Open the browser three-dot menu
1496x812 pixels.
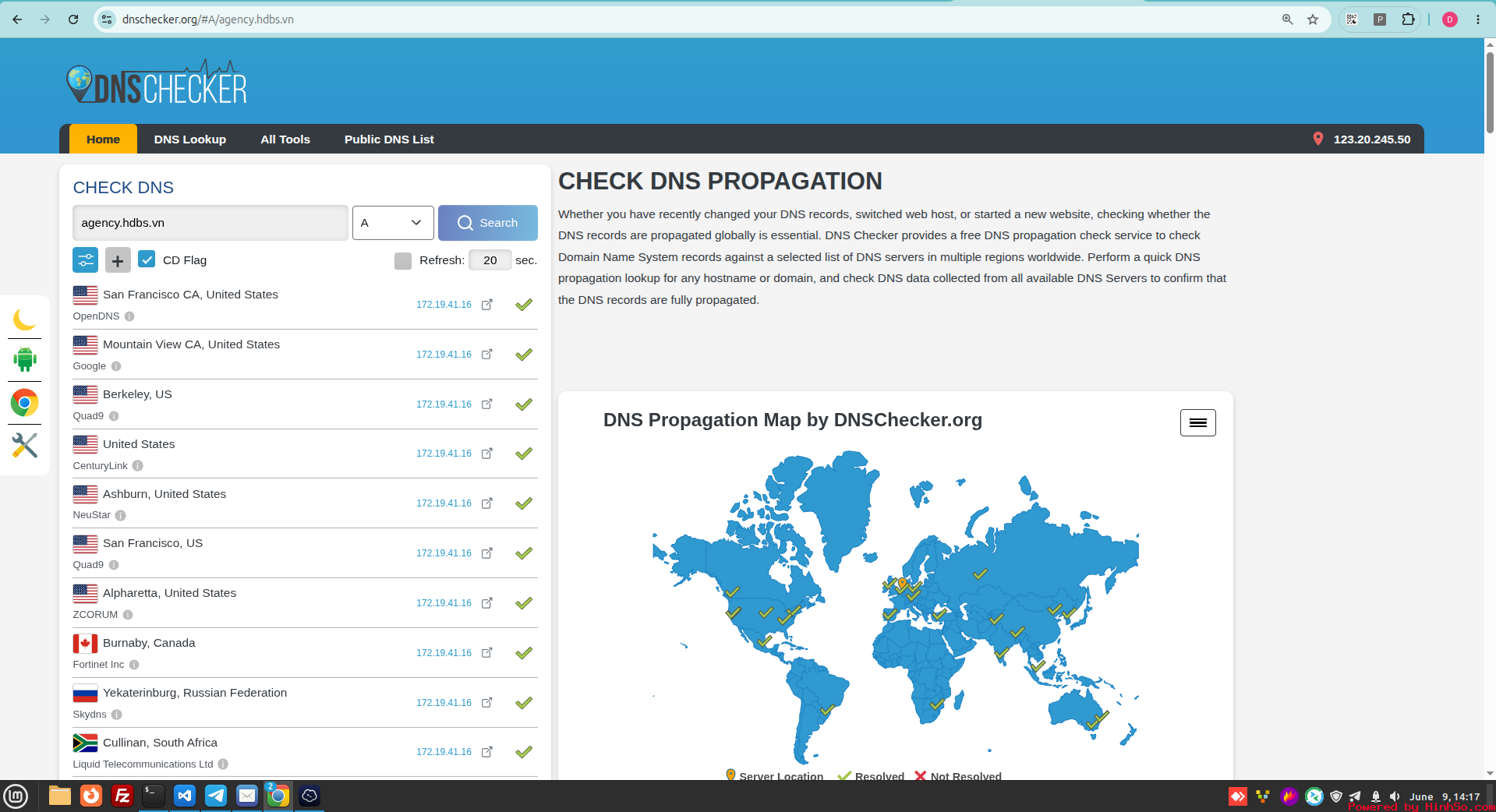point(1478,19)
